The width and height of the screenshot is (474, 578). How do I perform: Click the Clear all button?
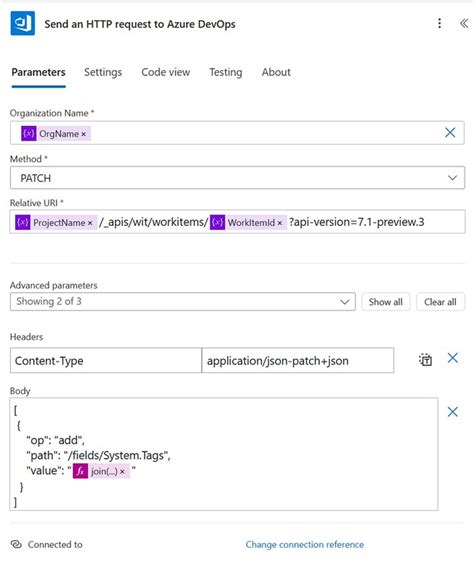[x=440, y=302]
